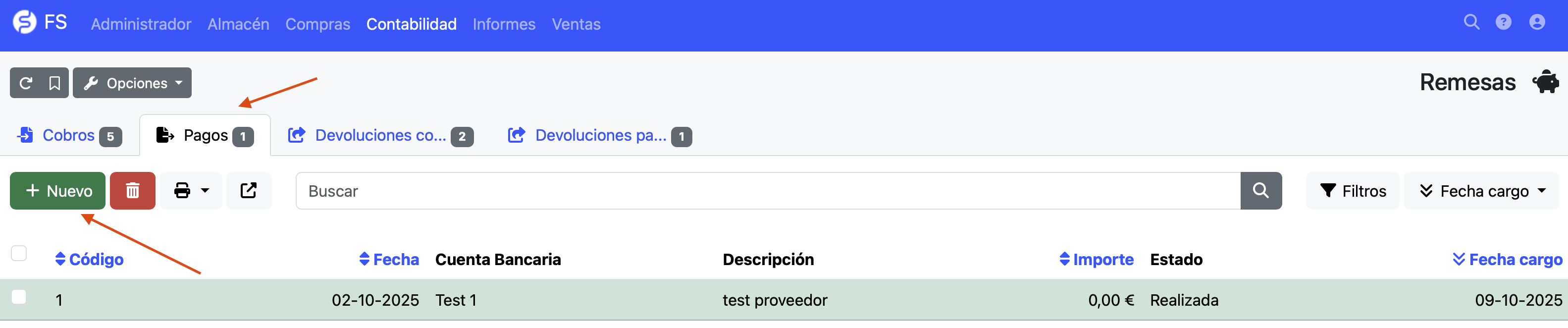Open the Contabilidad menu
Viewport: 1568px width, 328px height.
coord(412,24)
